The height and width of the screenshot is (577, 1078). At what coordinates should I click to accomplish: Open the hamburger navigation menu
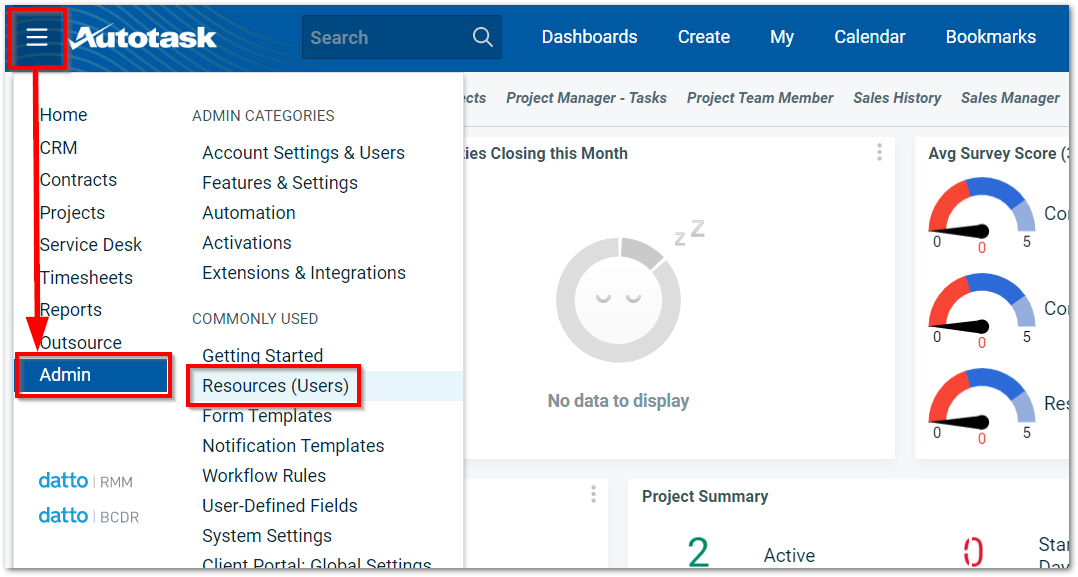(x=37, y=37)
